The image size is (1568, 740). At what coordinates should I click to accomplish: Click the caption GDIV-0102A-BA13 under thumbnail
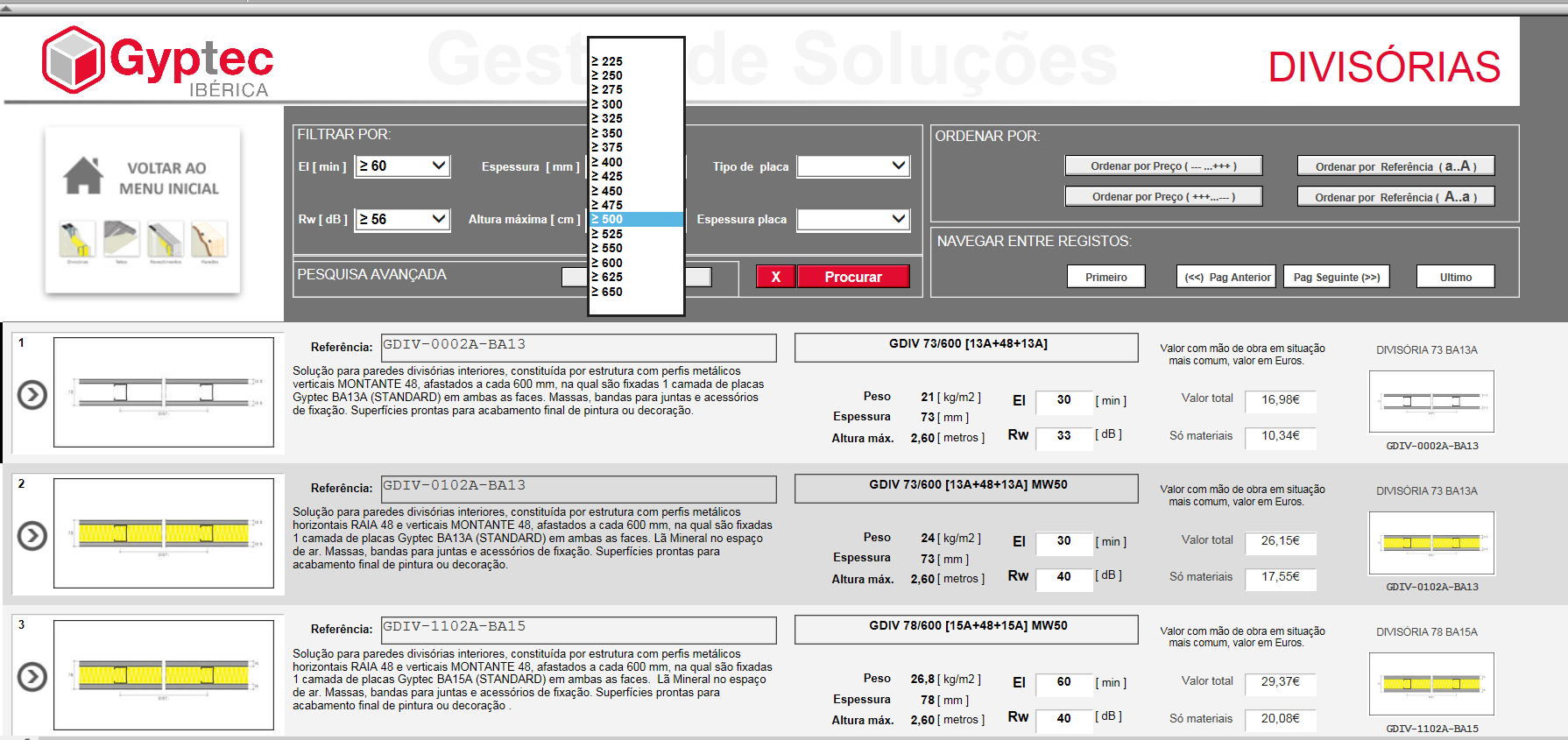coord(1431,587)
